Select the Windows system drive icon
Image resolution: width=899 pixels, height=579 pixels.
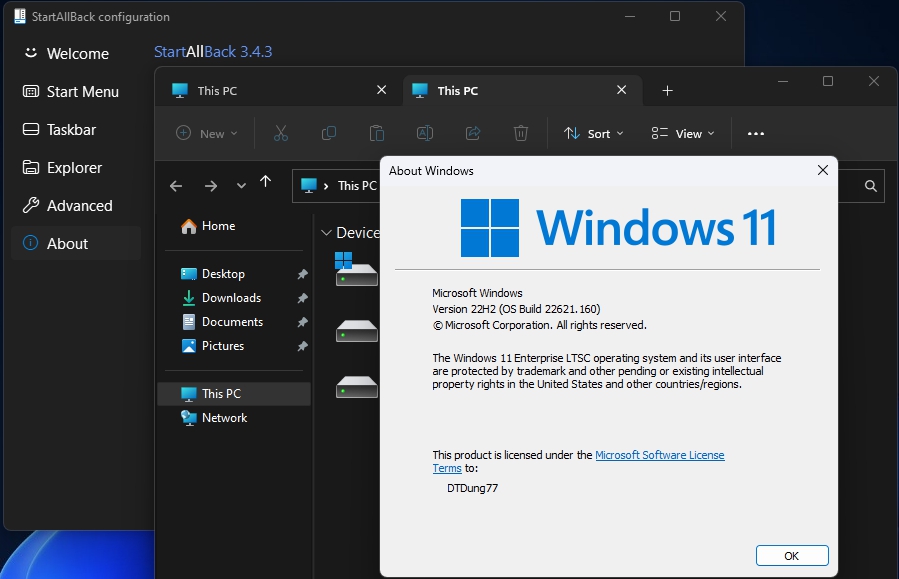tap(356, 269)
